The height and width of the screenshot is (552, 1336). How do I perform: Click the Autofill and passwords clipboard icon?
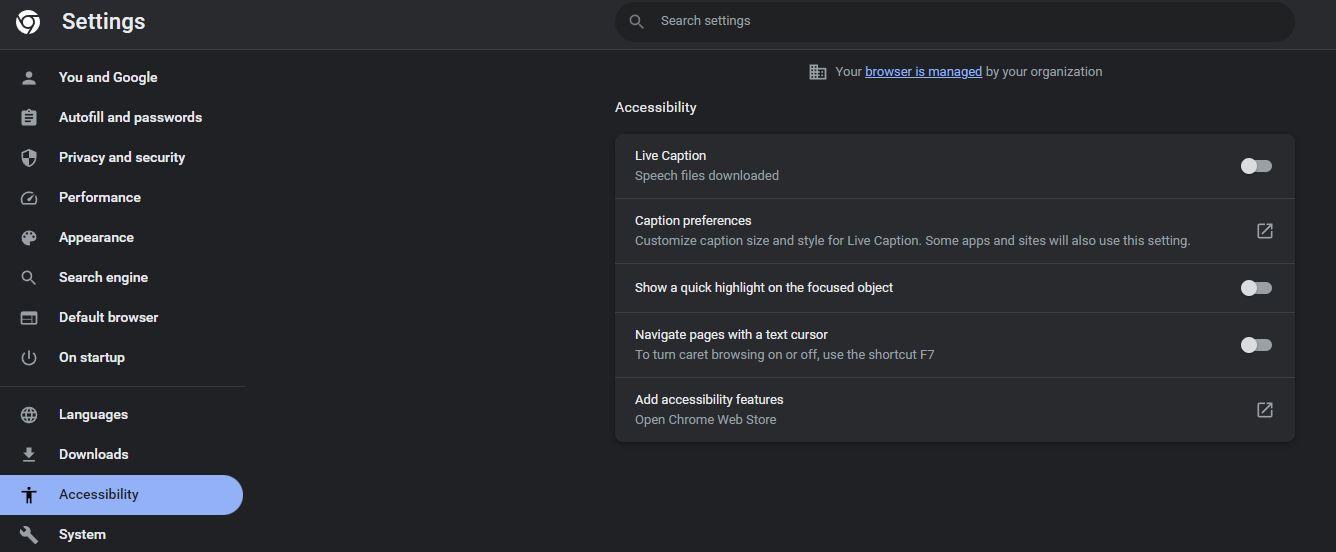coord(29,118)
